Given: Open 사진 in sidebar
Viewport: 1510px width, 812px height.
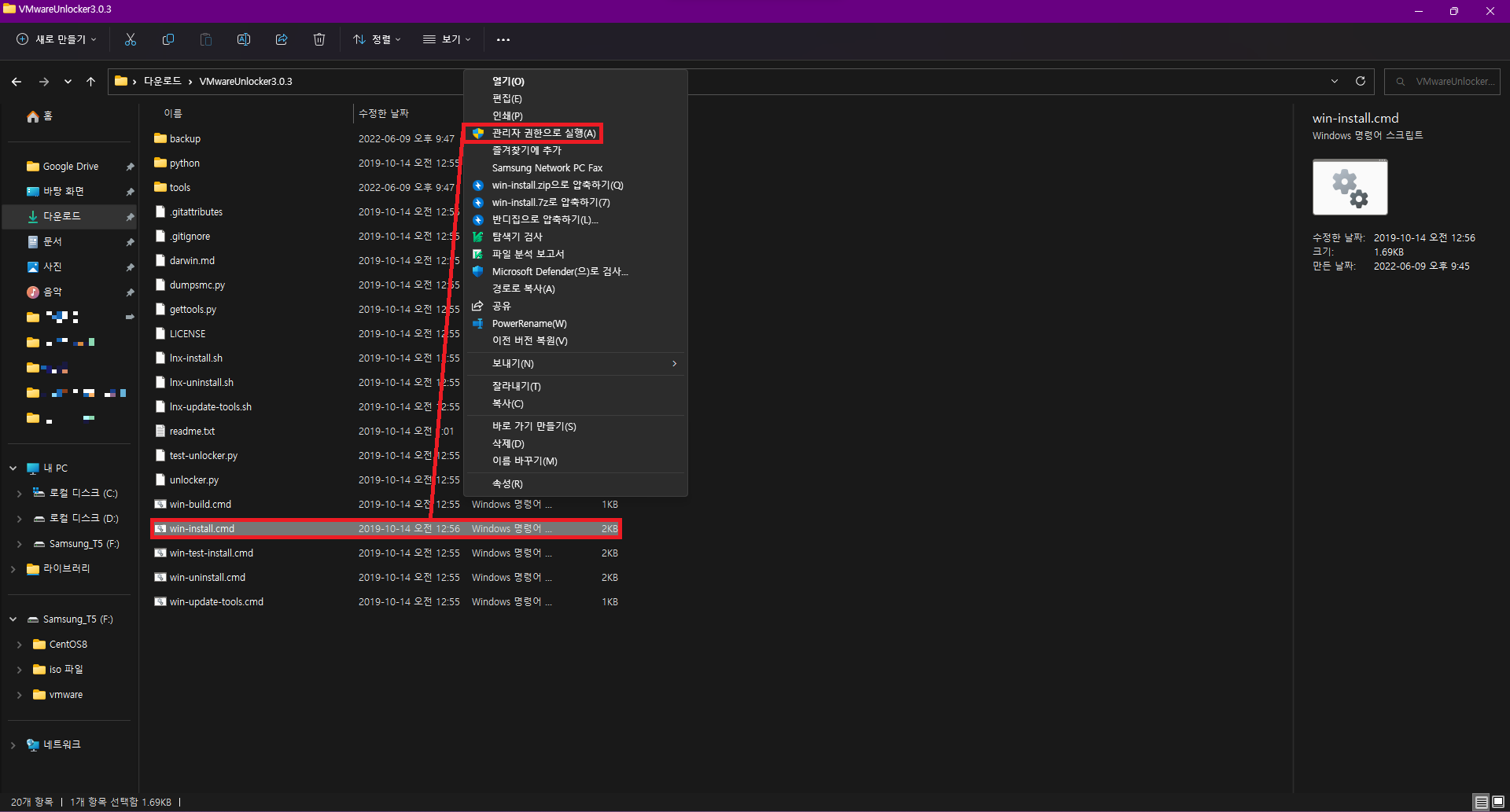Looking at the screenshot, I should click(52, 267).
